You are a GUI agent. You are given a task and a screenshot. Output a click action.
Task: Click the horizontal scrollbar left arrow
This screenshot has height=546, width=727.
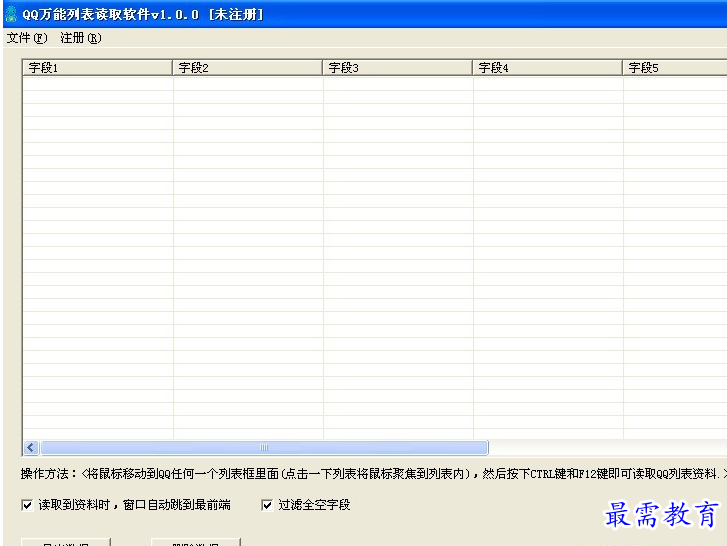31,448
